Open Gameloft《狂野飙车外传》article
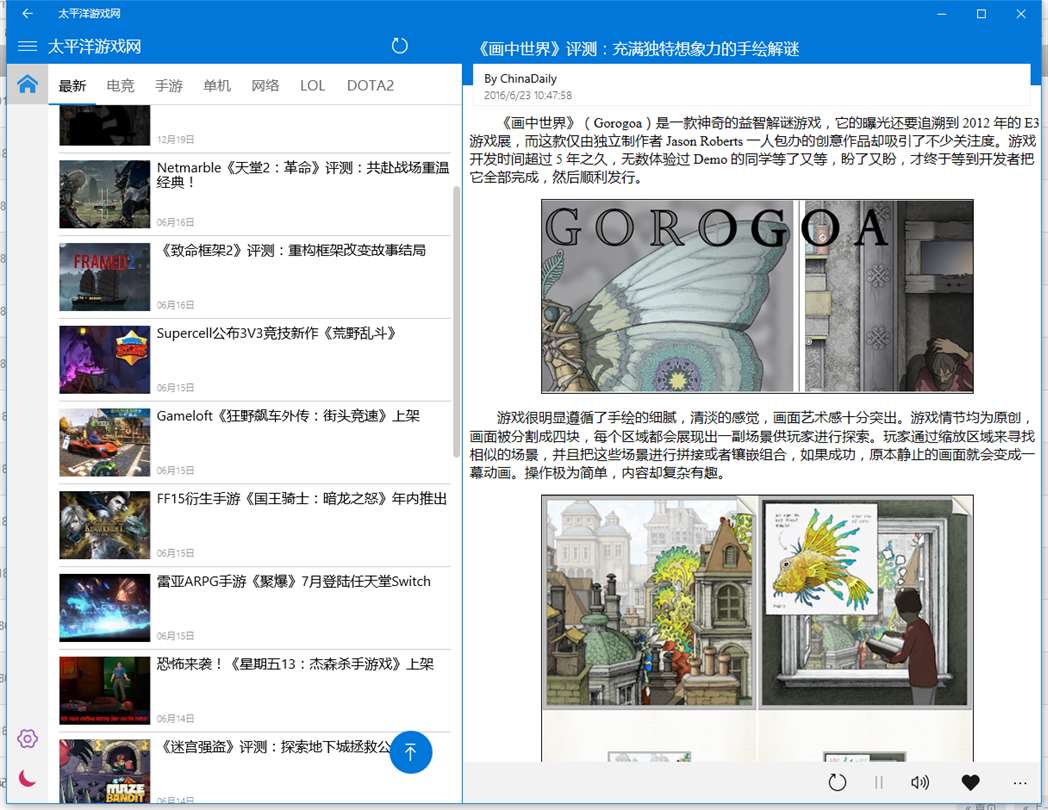The height and width of the screenshot is (810, 1048). coord(255,442)
